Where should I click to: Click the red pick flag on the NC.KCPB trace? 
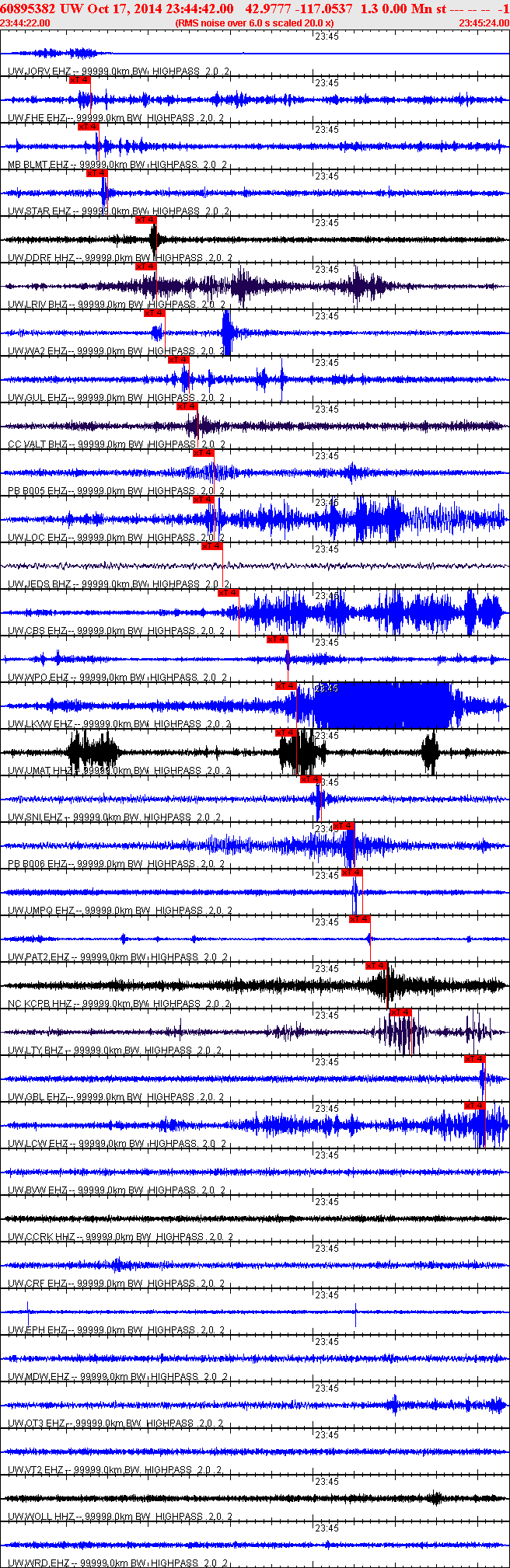point(376,966)
